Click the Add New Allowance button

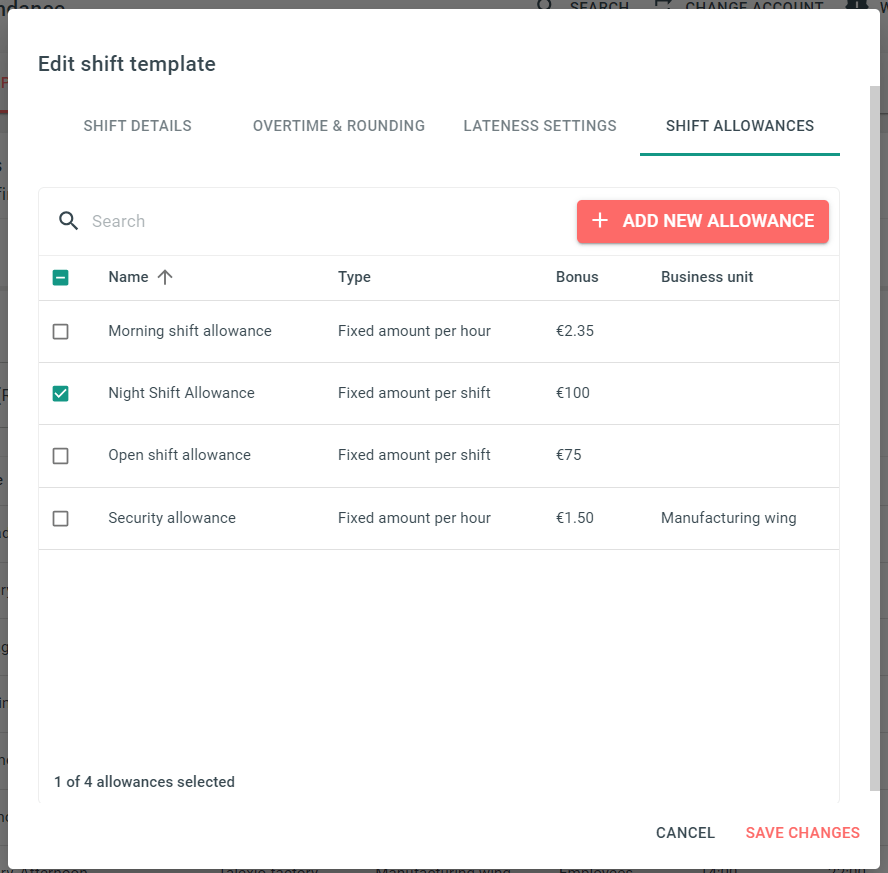point(703,221)
